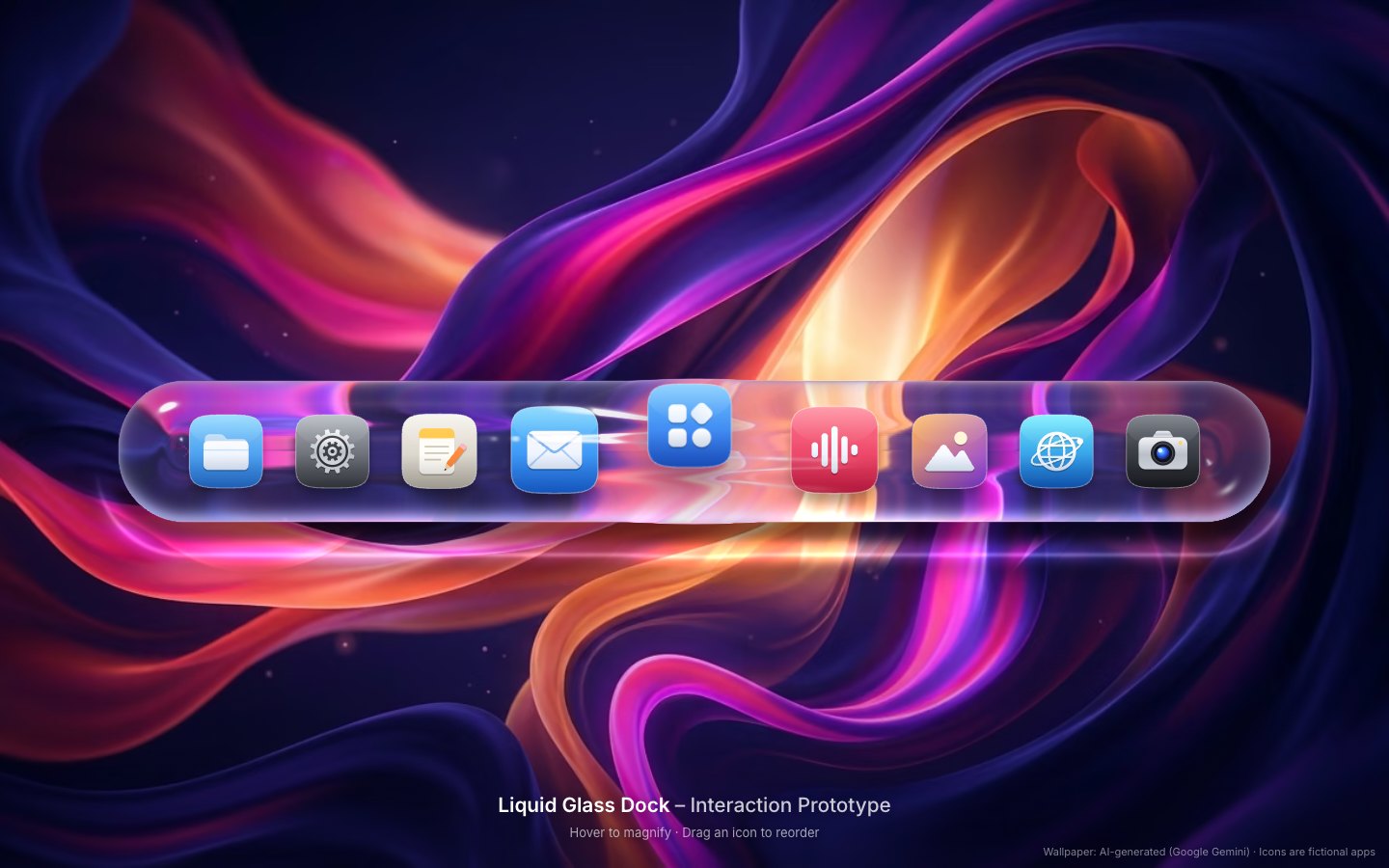Click the Mail envelope icon in the dock

coord(555,449)
